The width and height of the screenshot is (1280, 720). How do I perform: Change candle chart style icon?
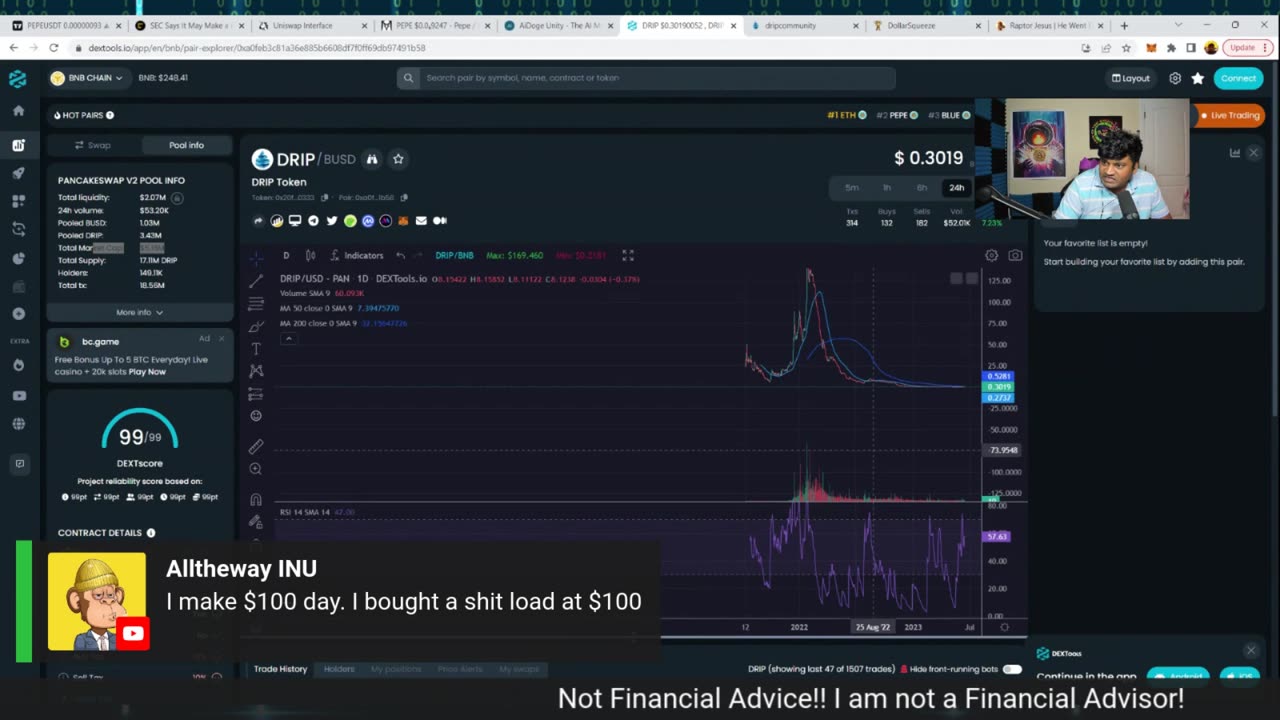click(310, 256)
